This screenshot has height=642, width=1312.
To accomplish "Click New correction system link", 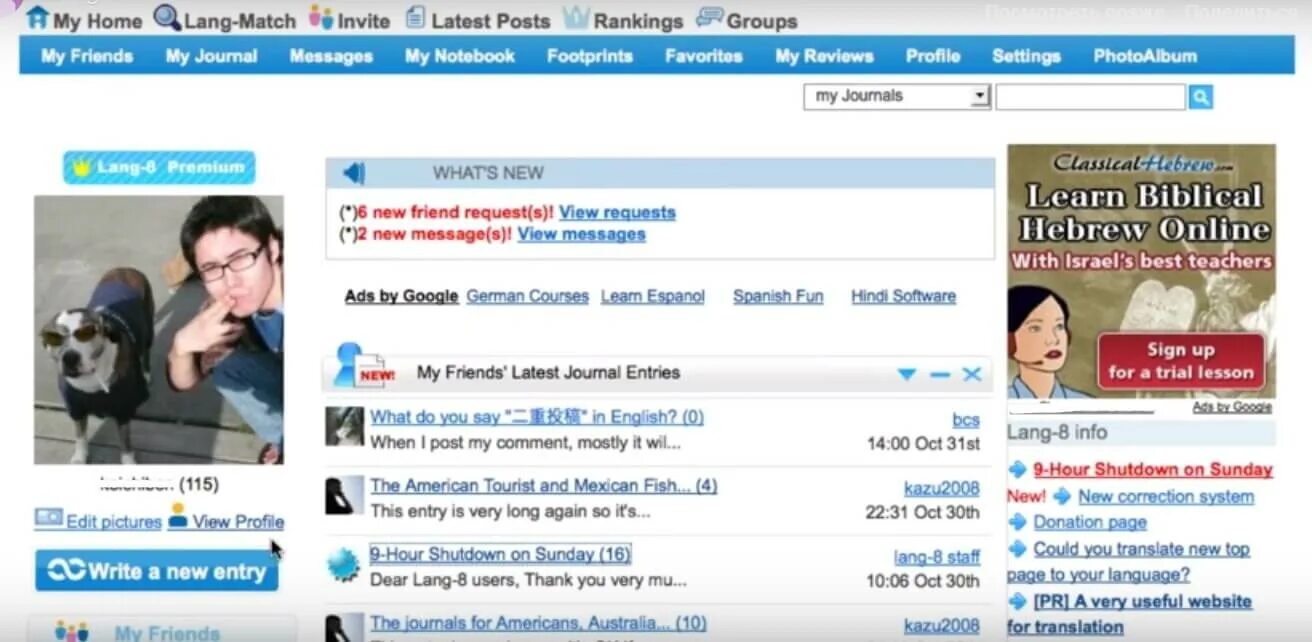I will tap(1166, 496).
